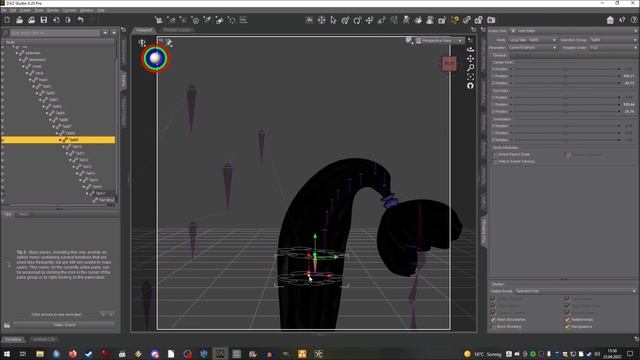This screenshot has width=640, height=360.
Task: Click the draw style sphere icon
Action: coord(408,40)
